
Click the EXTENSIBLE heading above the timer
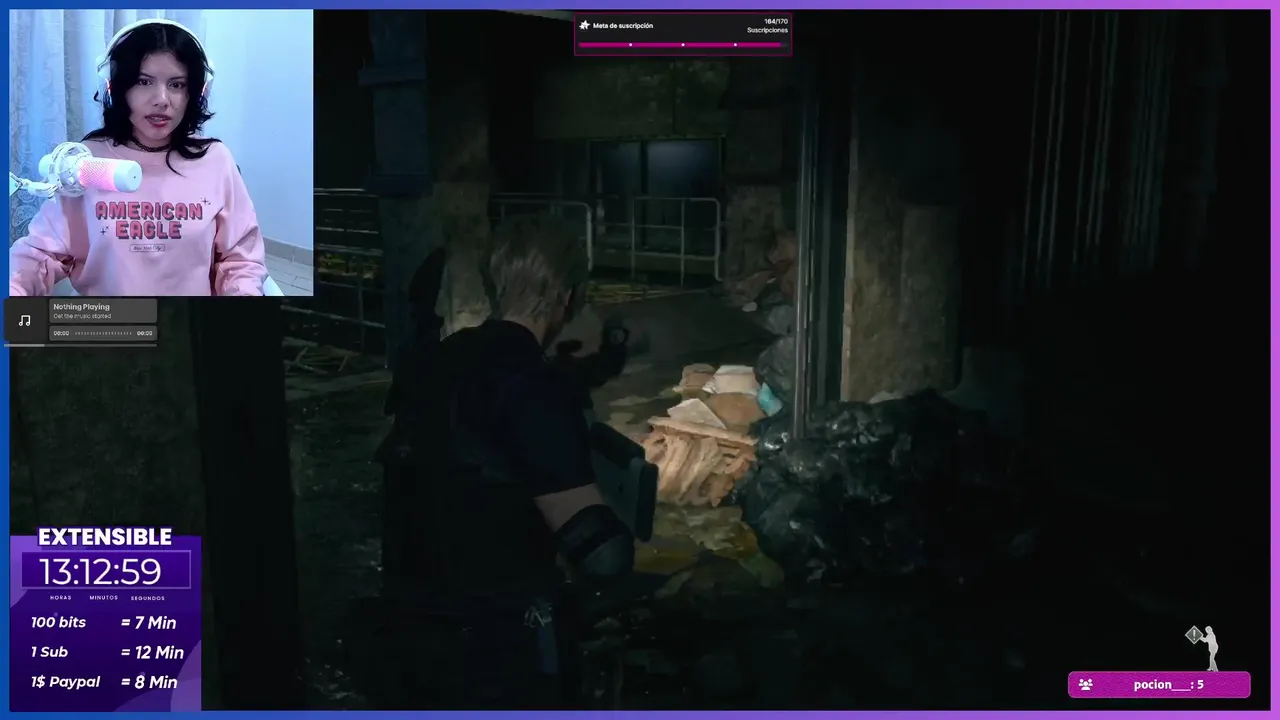[x=105, y=537]
